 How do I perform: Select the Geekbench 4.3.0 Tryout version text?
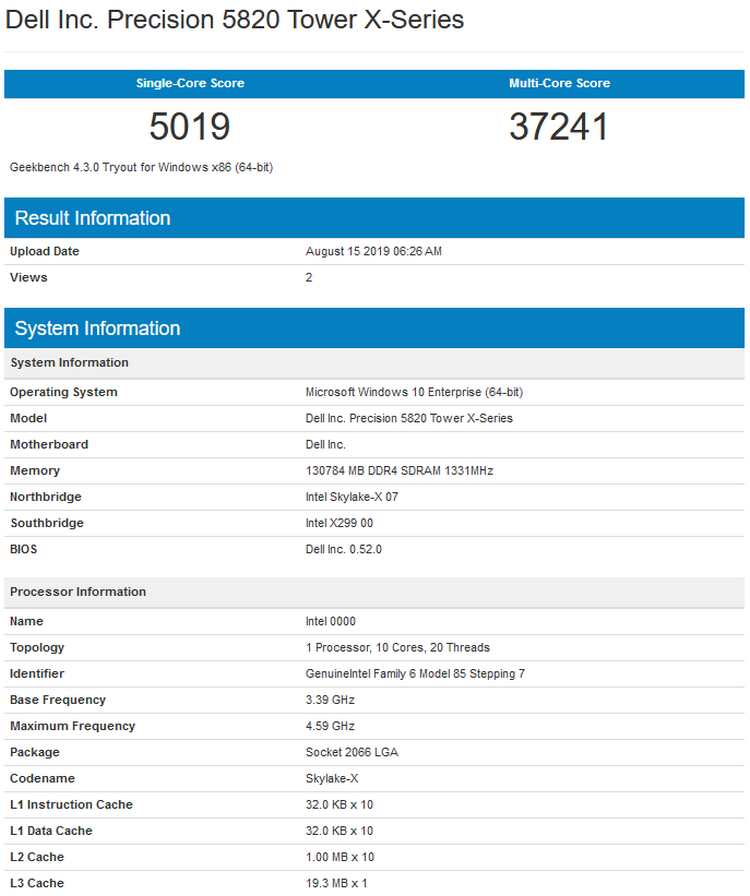[x=141, y=167]
